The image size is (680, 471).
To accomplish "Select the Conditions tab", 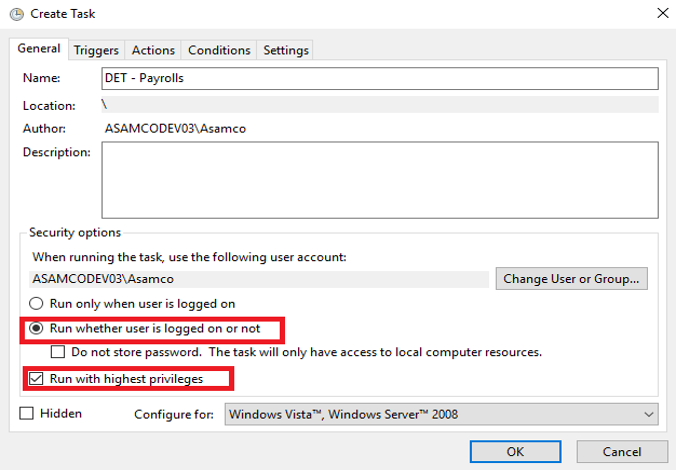I will coord(219,50).
